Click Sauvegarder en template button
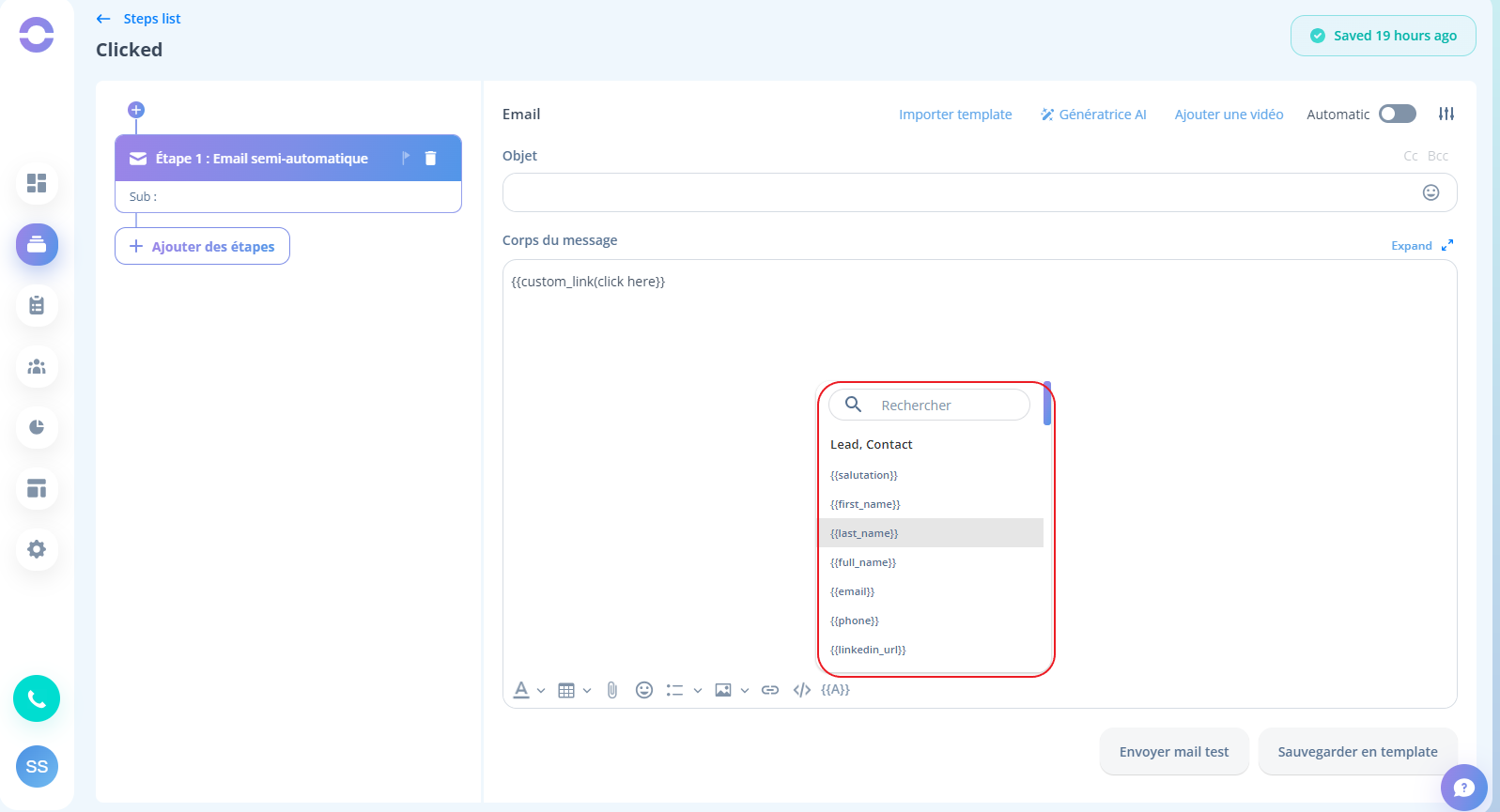 [x=1357, y=752]
